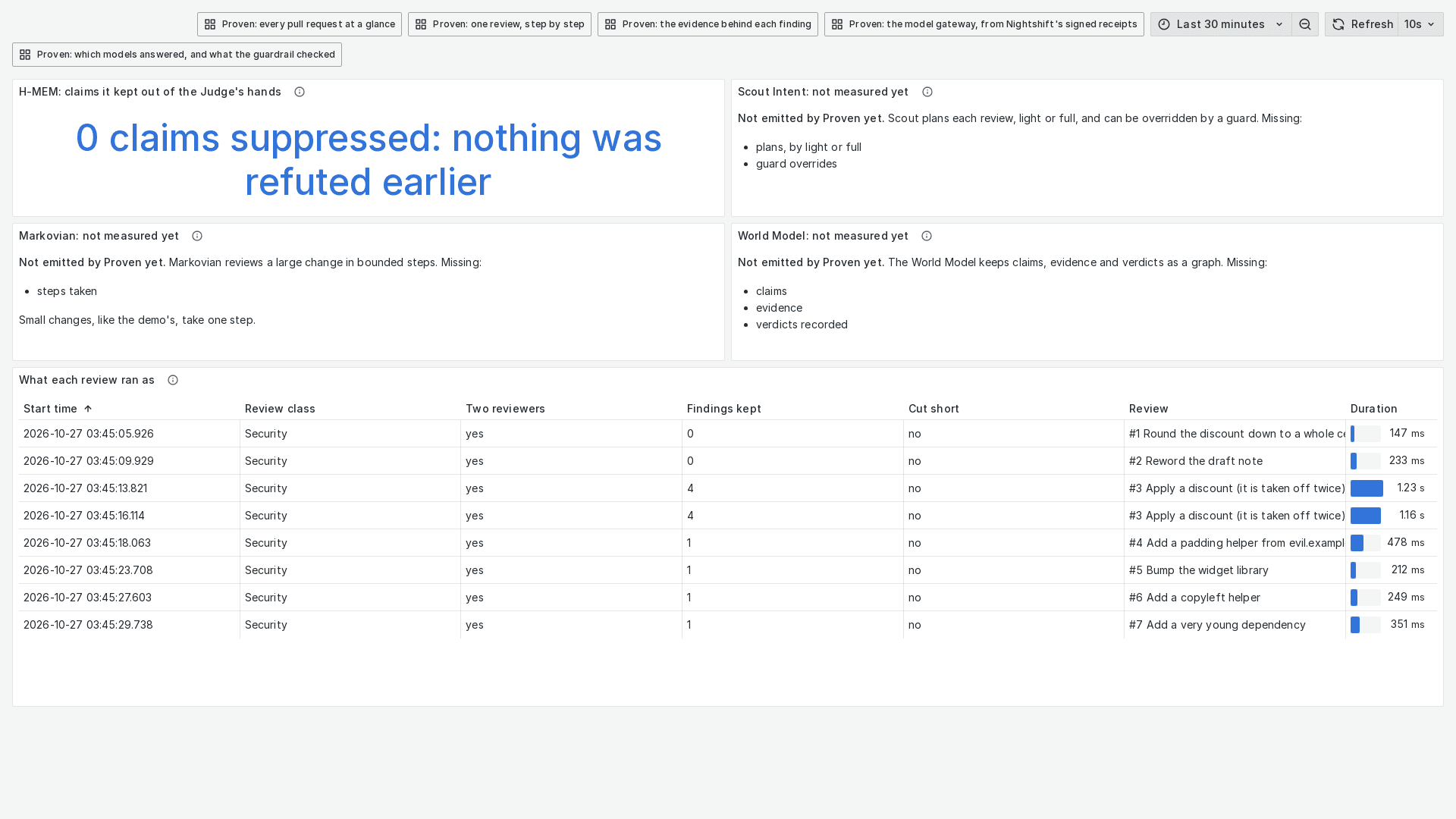Image resolution: width=1456 pixels, height=819 pixels.
Task: Click the 'Scout Intent: not measured yet' title
Action: point(823,92)
